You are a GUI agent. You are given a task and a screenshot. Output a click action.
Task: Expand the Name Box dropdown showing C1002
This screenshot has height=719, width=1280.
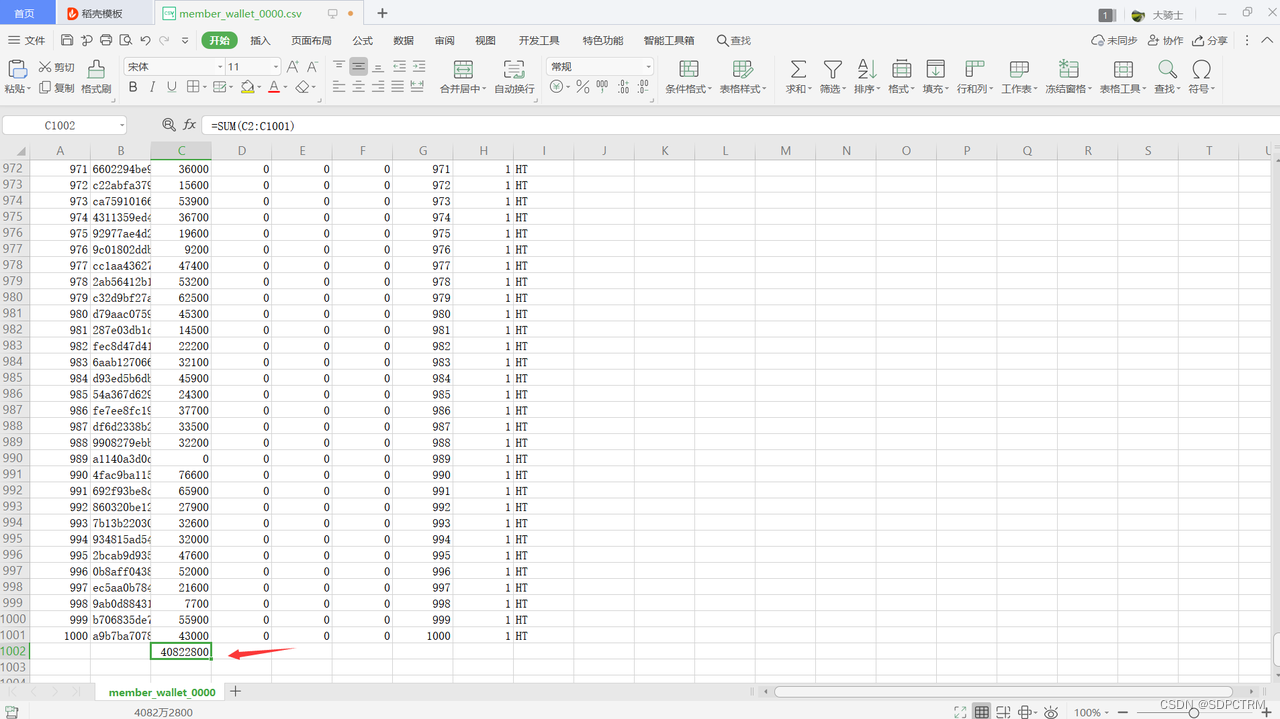[x=122, y=125]
